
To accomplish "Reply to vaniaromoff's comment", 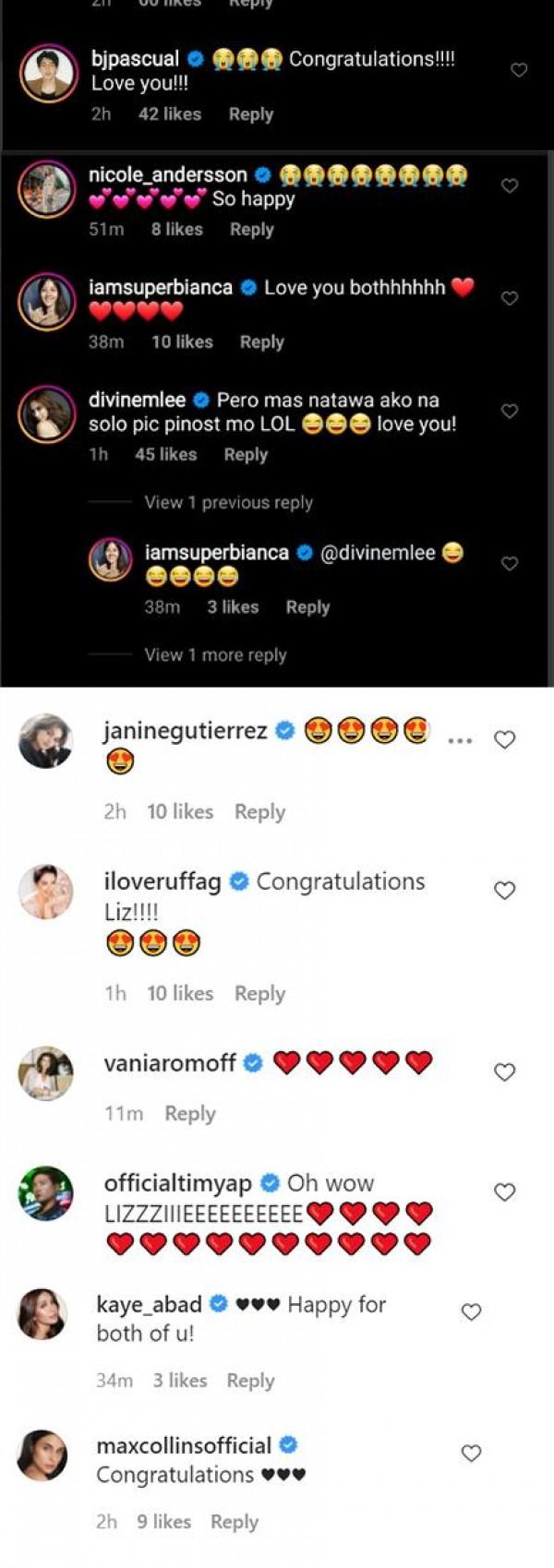I will 190,1113.
